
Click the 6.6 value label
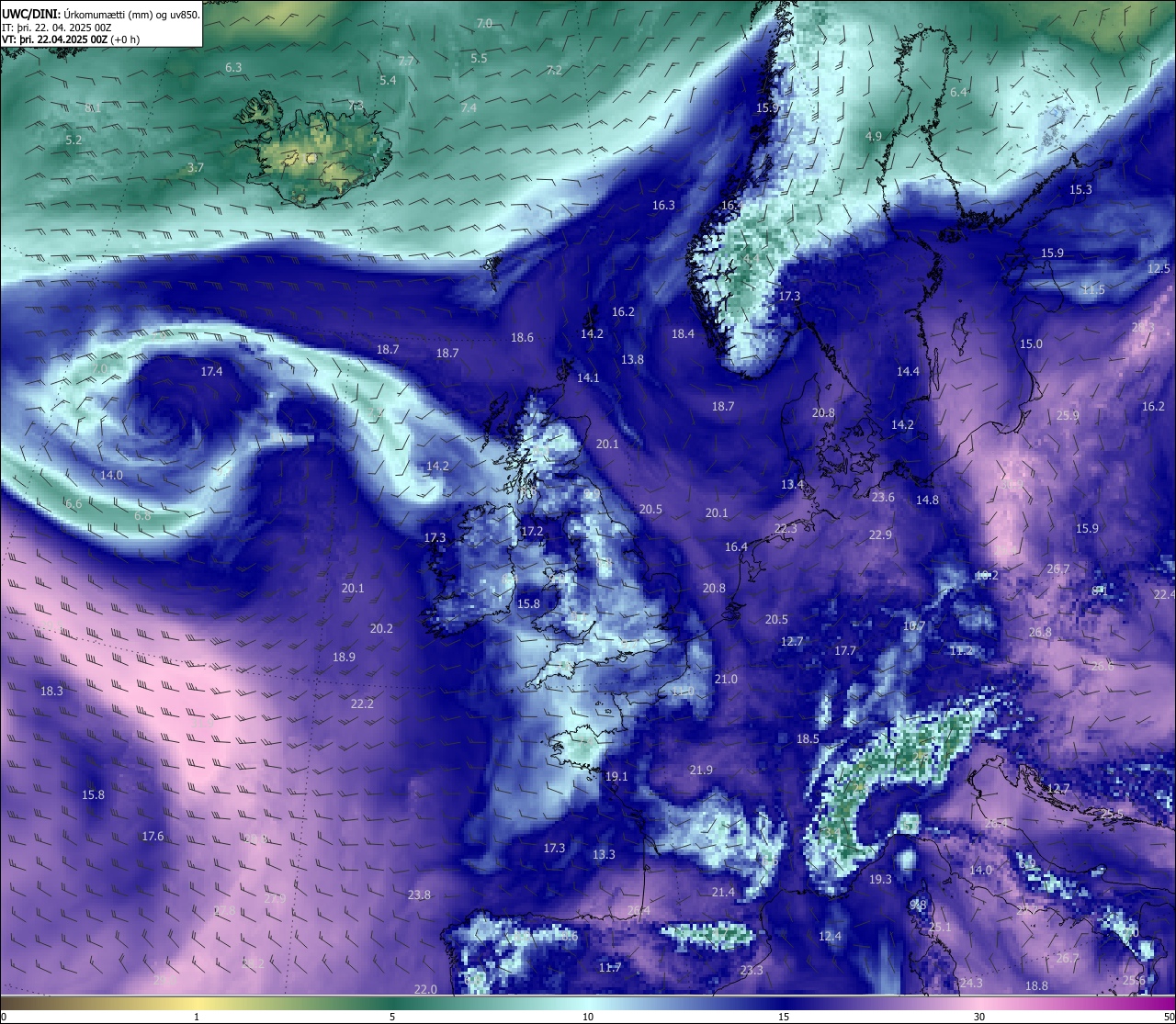73,504
